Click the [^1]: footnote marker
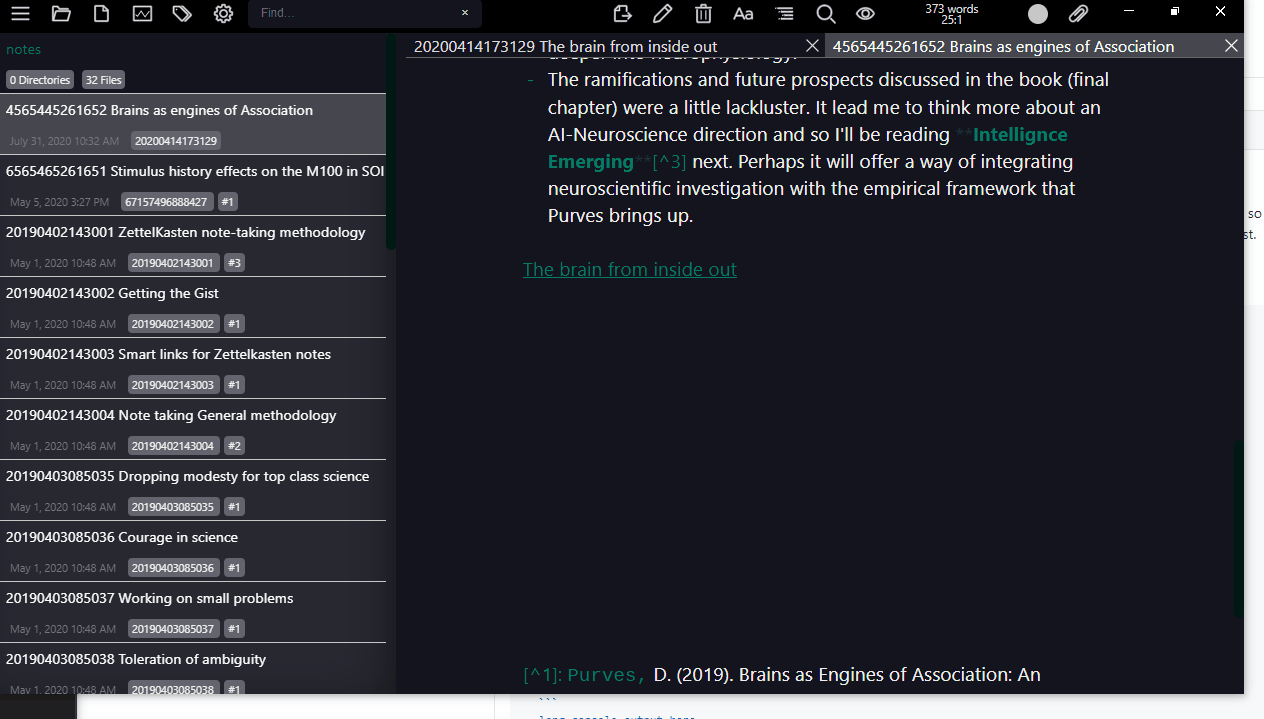Screen dimensions: 1264x719 click(x=542, y=675)
